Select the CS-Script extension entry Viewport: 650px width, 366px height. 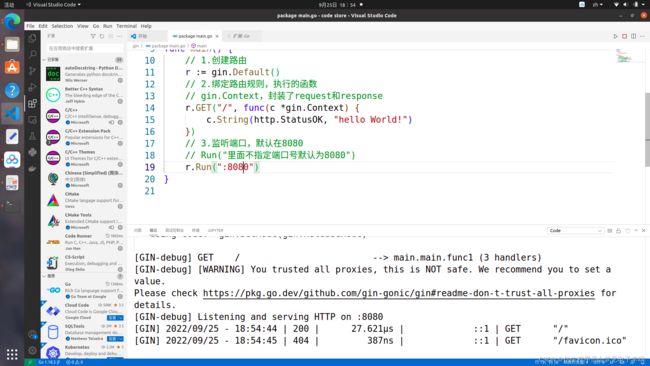(84, 263)
